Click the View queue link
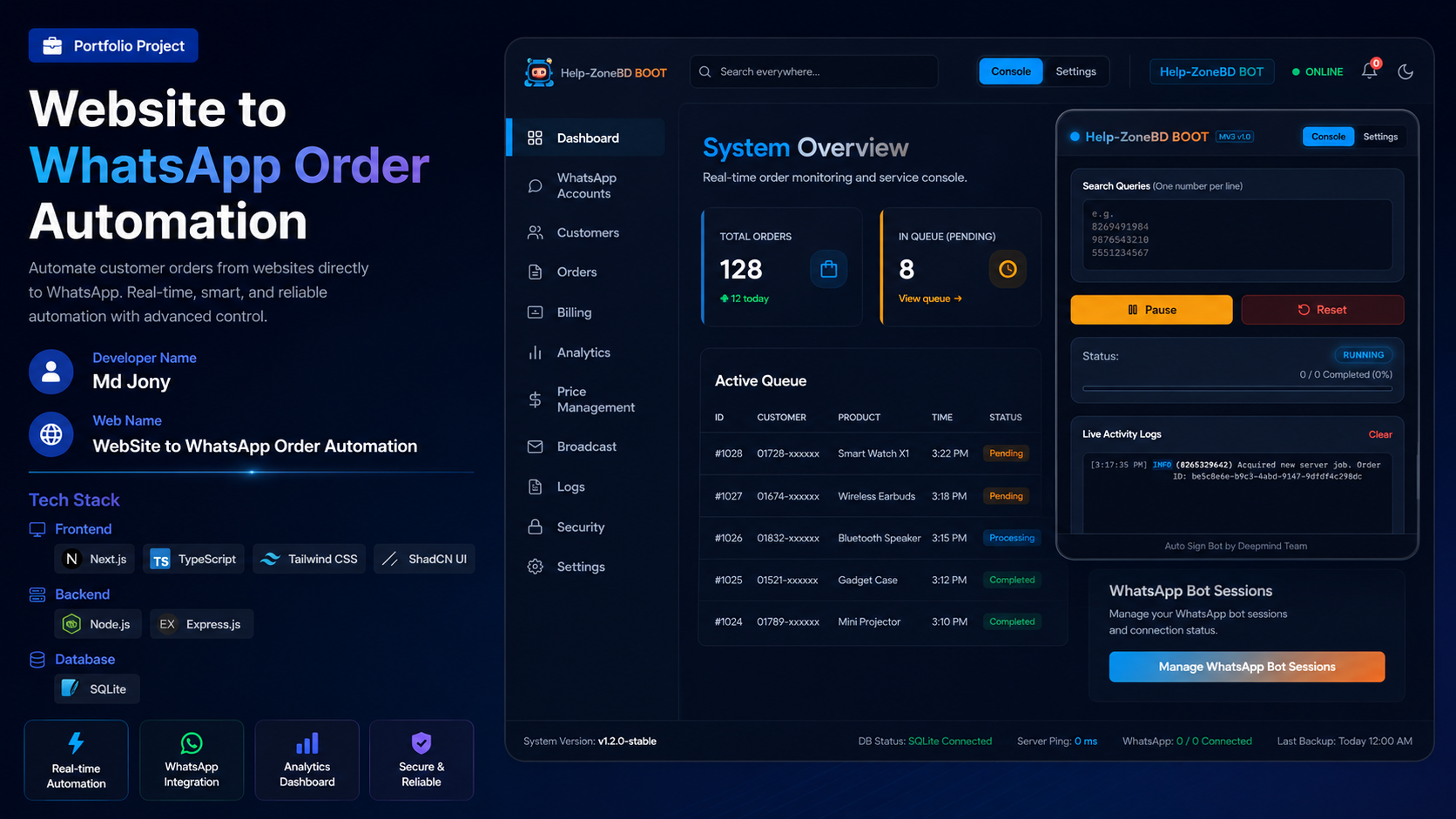The image size is (1456, 819). 930,299
